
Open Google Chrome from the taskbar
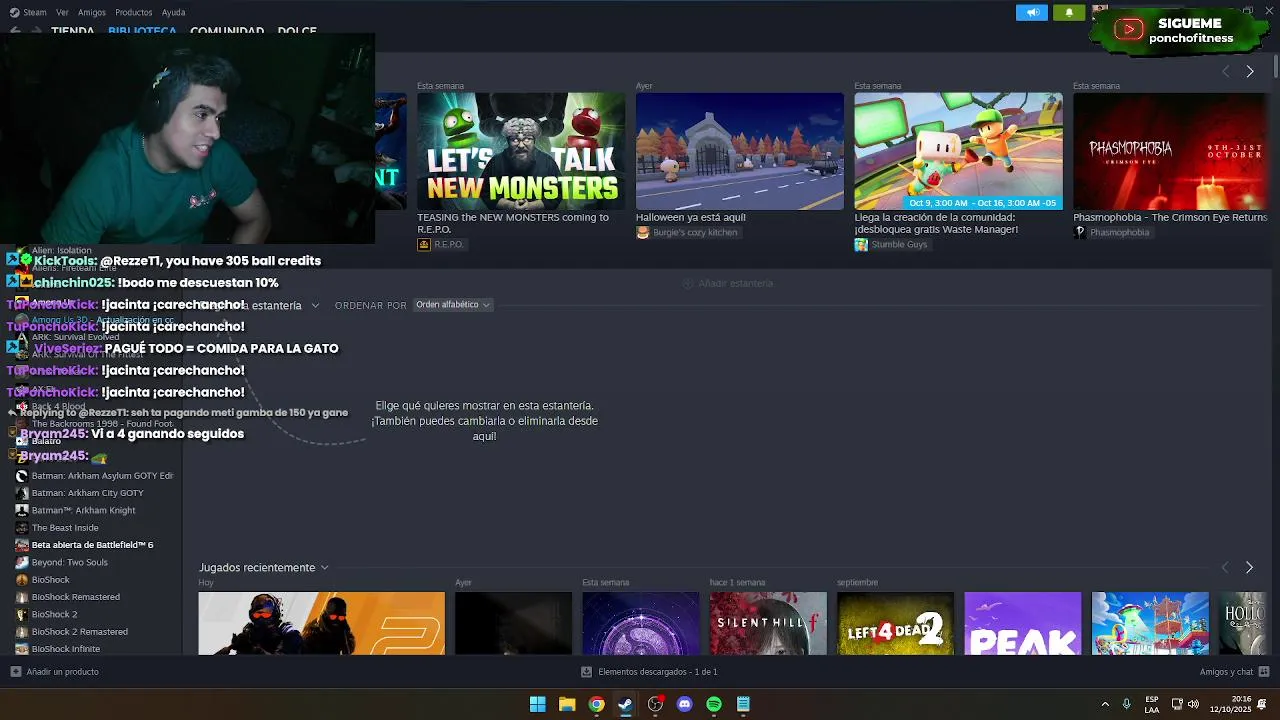point(596,704)
